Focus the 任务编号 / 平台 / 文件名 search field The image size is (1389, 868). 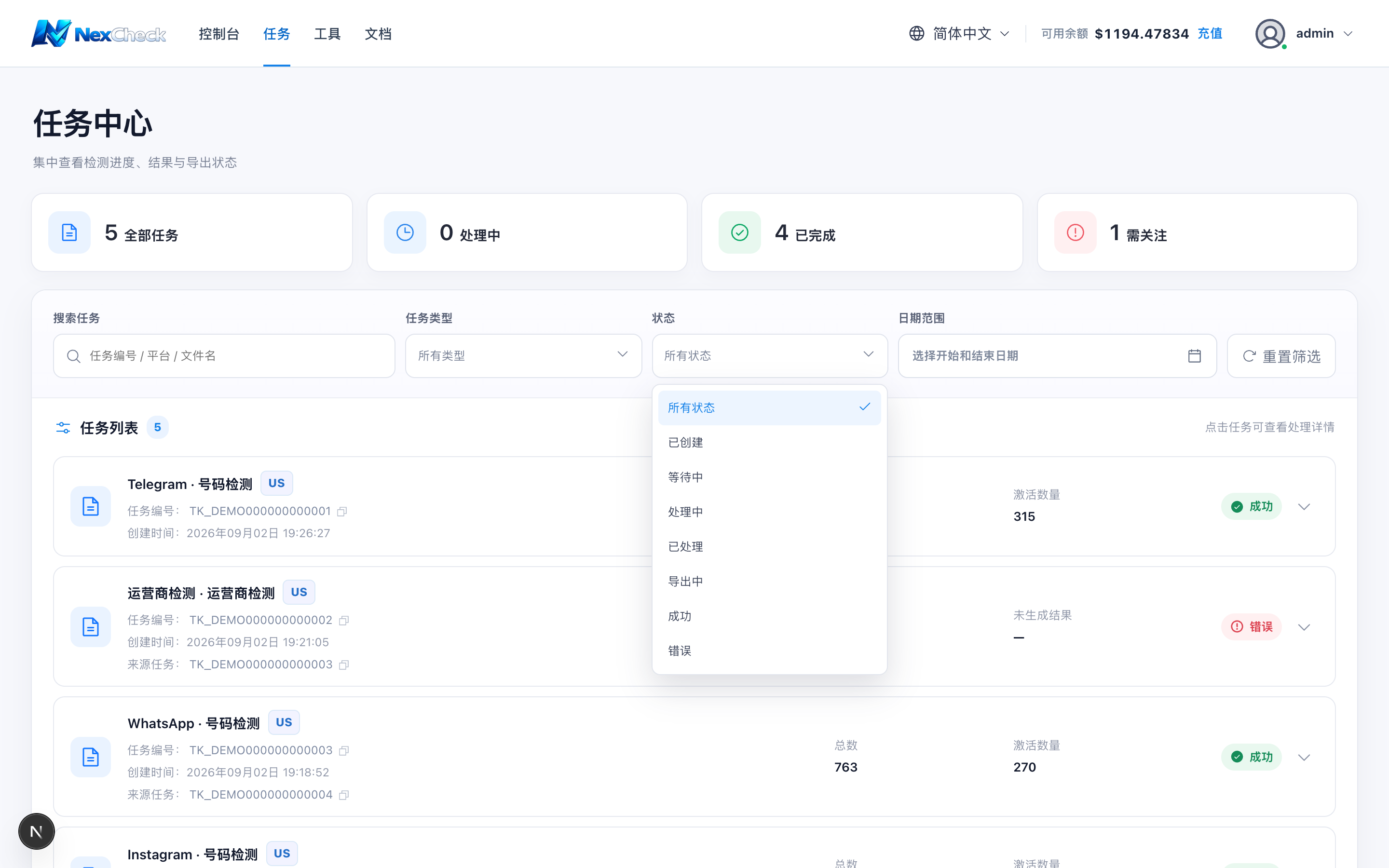[x=224, y=356]
